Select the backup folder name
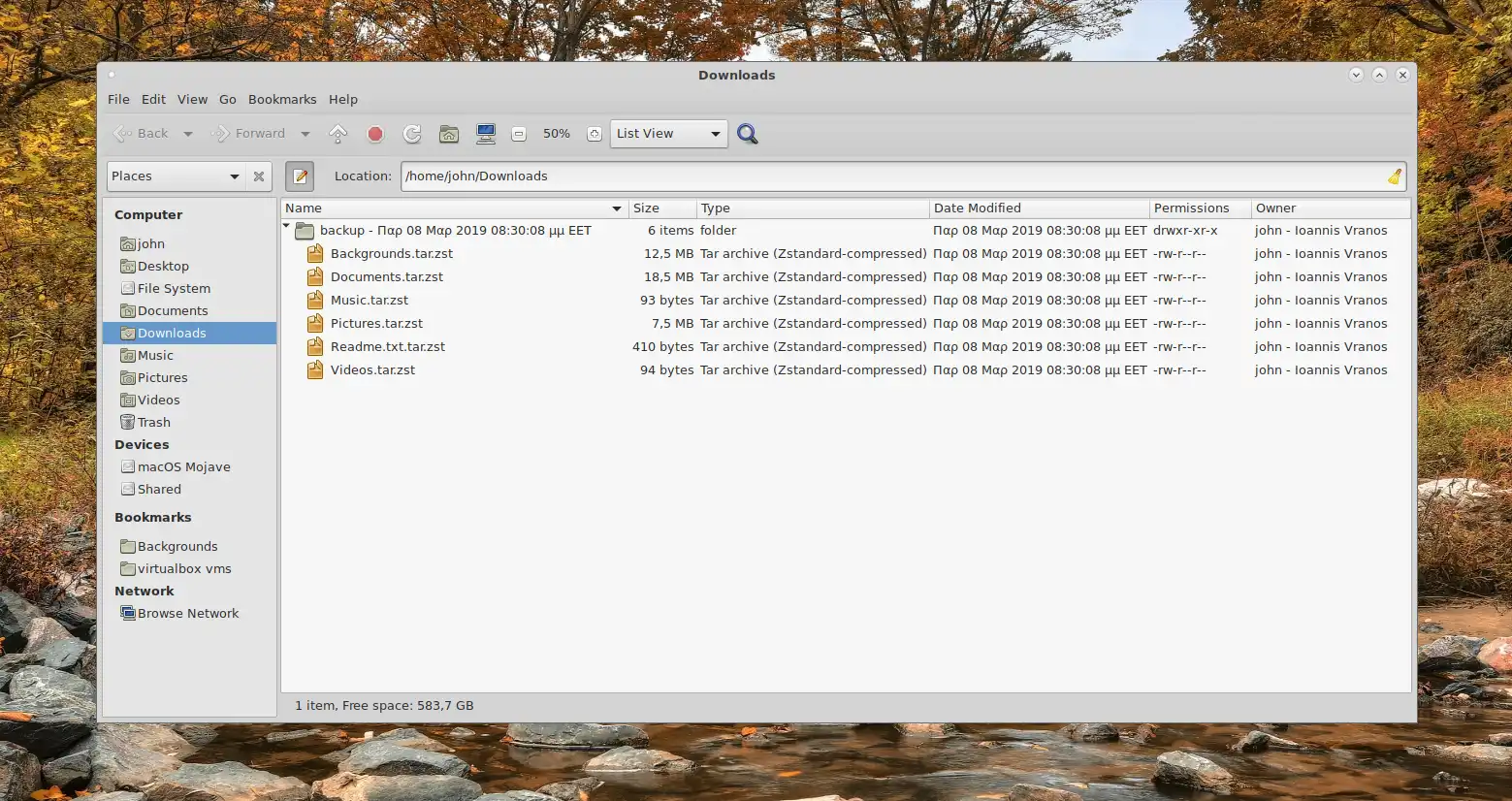This screenshot has width=1512, height=801. (456, 231)
